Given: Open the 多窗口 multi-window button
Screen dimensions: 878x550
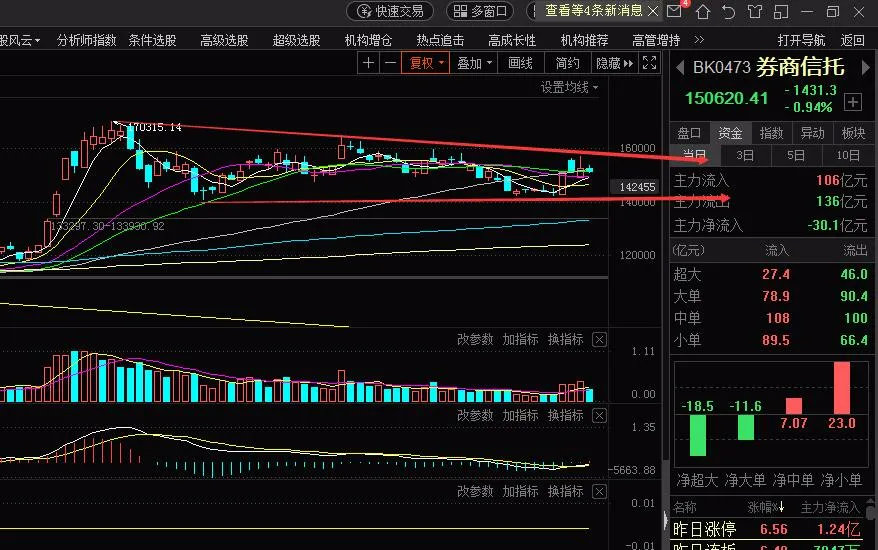Looking at the screenshot, I should (480, 11).
